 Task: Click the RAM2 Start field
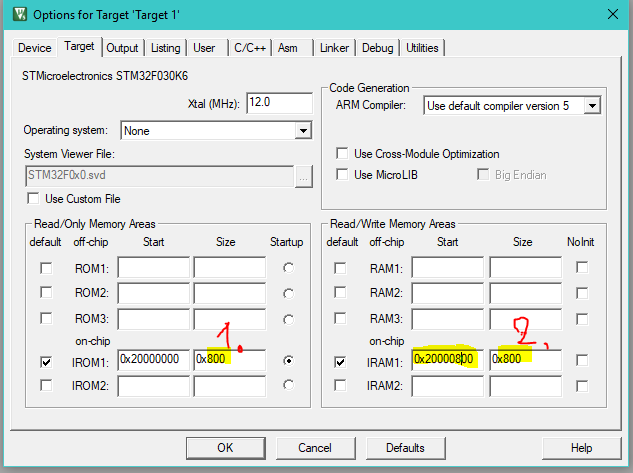coord(448,293)
